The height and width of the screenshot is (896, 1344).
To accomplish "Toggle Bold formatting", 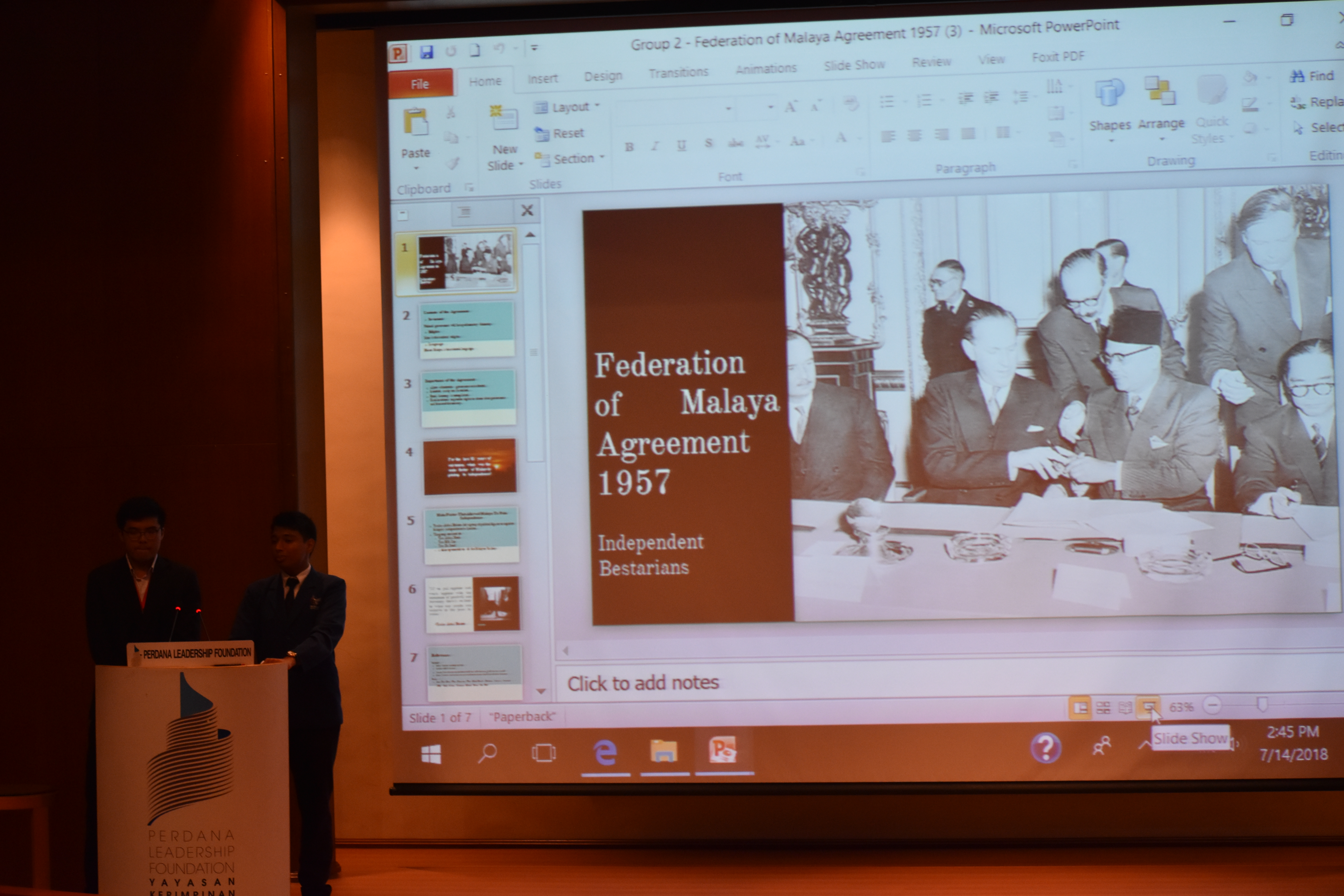I will 629,147.
